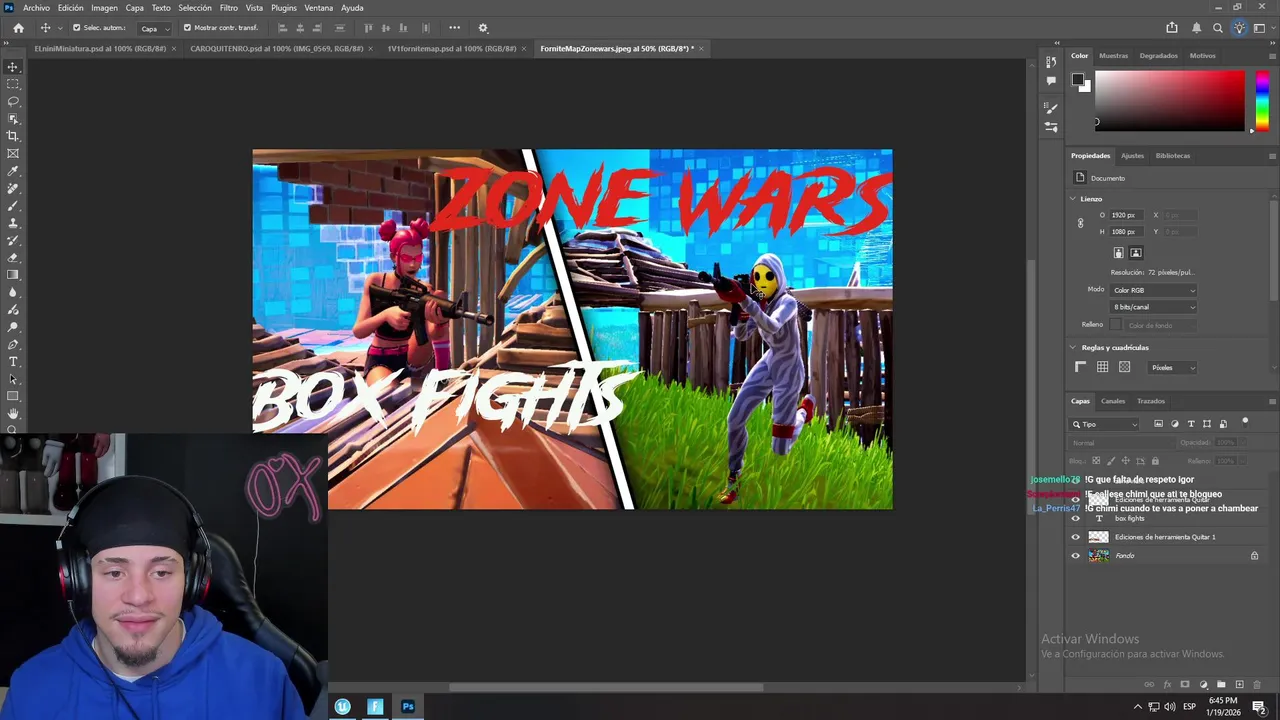Open the Filtro menu
The height and width of the screenshot is (720, 1280).
coord(229,8)
